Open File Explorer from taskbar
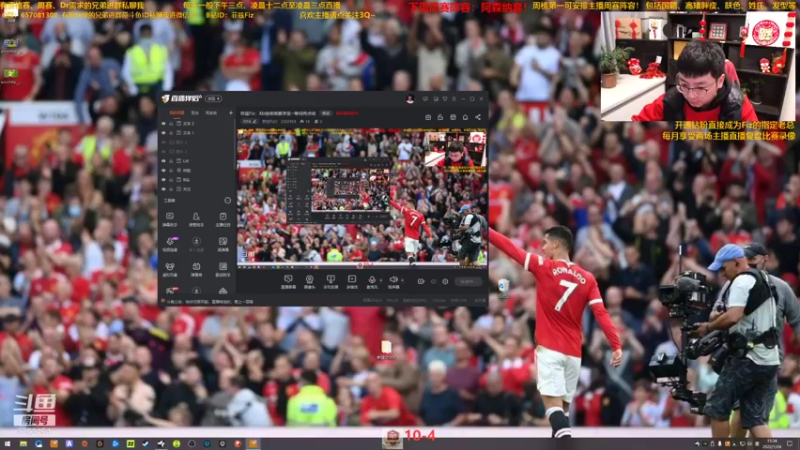The width and height of the screenshot is (800, 450). click(23, 444)
